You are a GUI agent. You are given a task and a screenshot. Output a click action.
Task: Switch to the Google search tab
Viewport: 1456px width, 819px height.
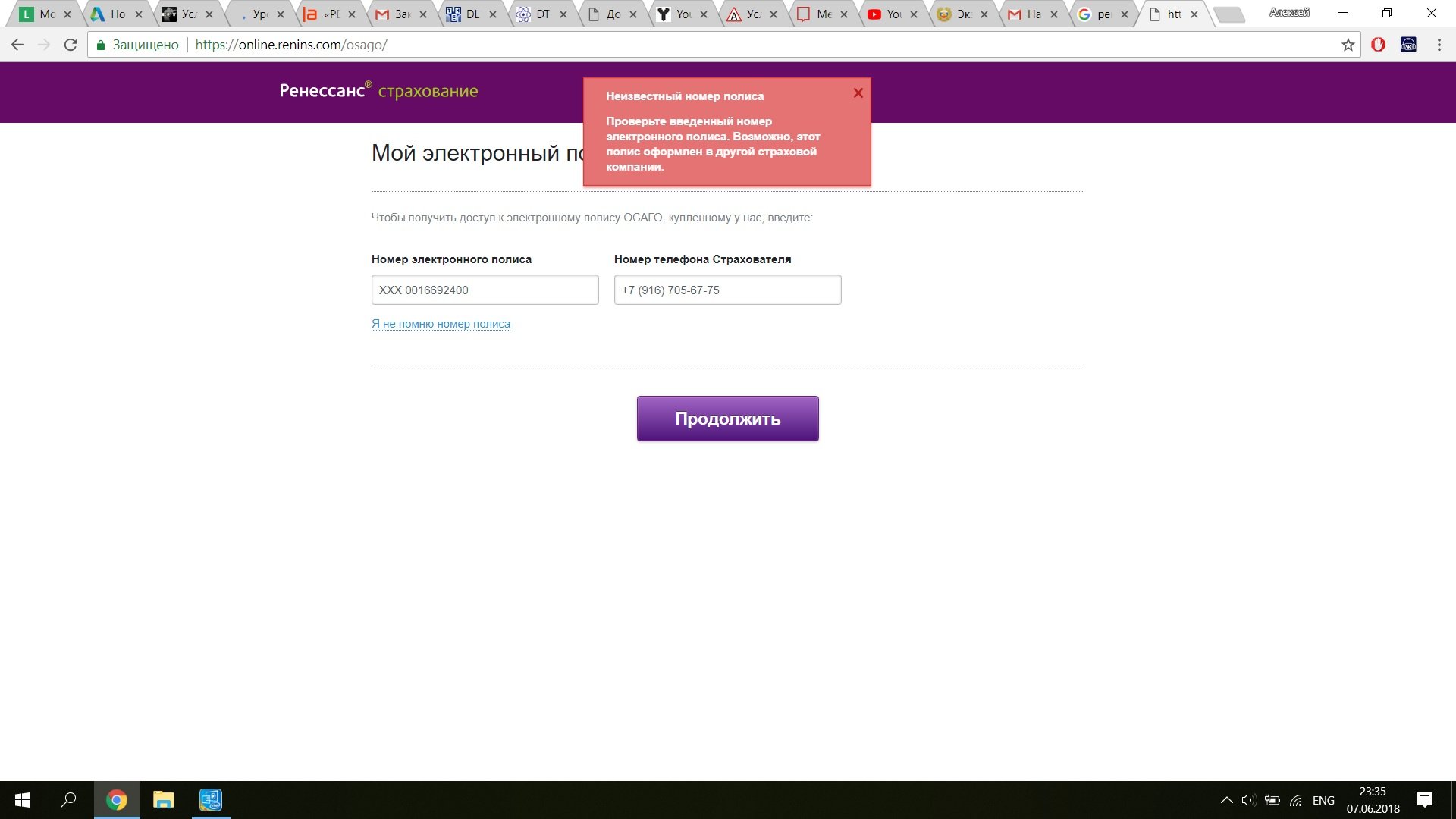tap(1098, 14)
